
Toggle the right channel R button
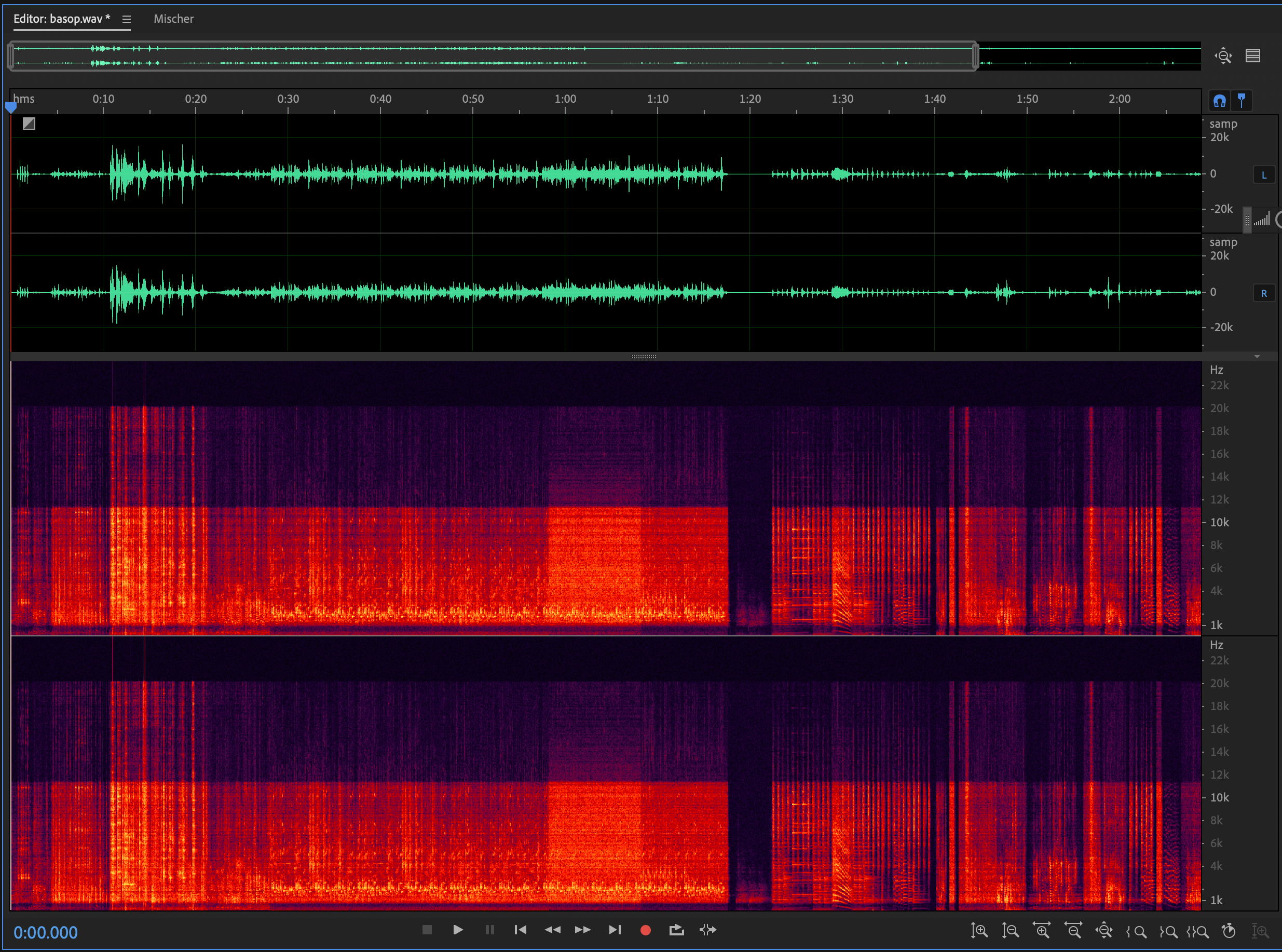click(x=1263, y=293)
